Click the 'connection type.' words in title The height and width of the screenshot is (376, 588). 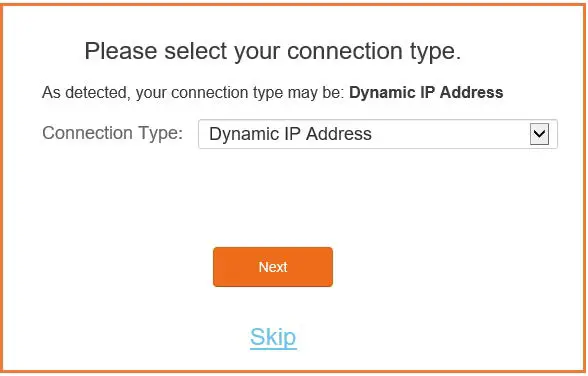click(x=374, y=52)
